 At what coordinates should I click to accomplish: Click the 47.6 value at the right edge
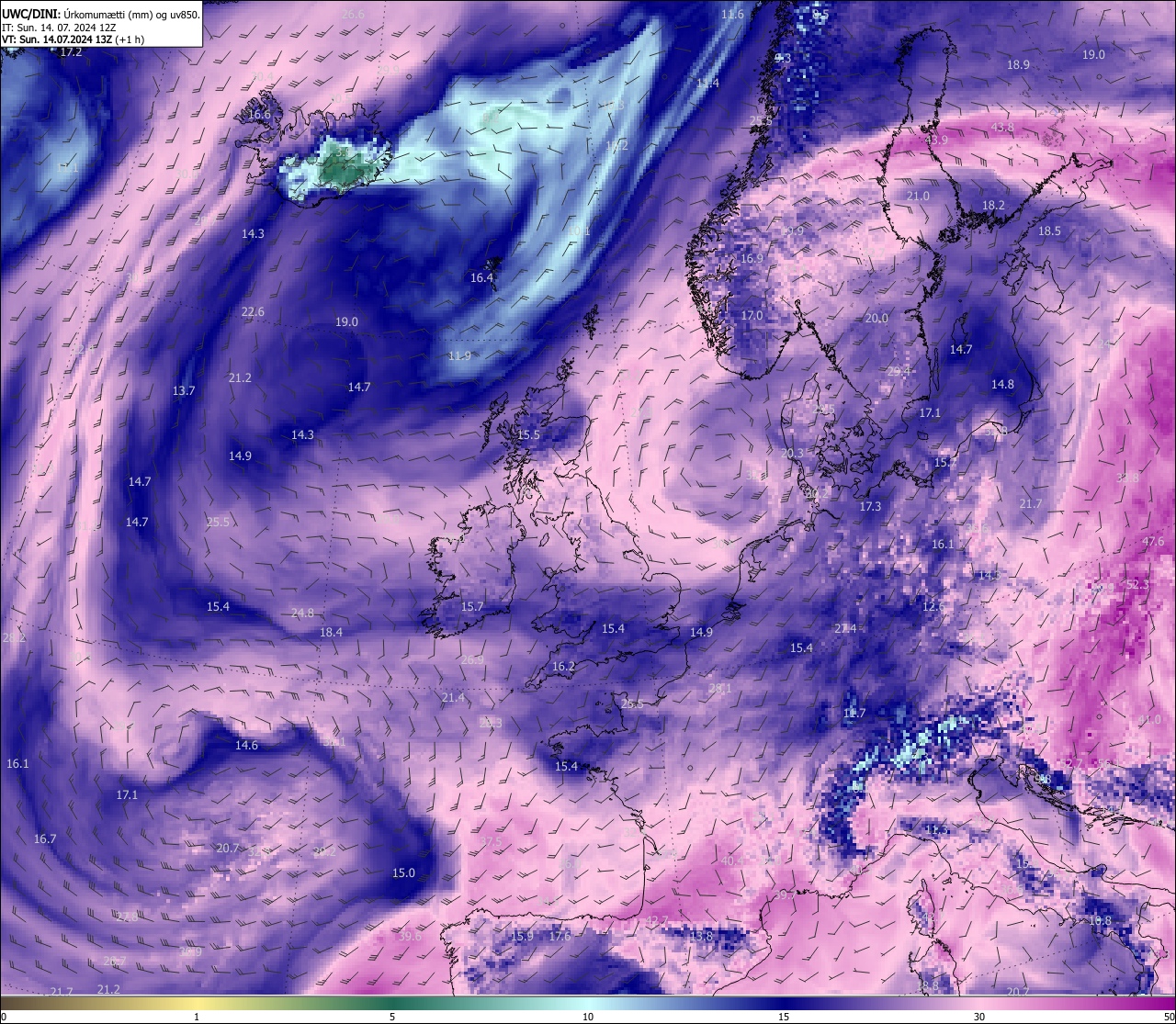coord(1153,543)
